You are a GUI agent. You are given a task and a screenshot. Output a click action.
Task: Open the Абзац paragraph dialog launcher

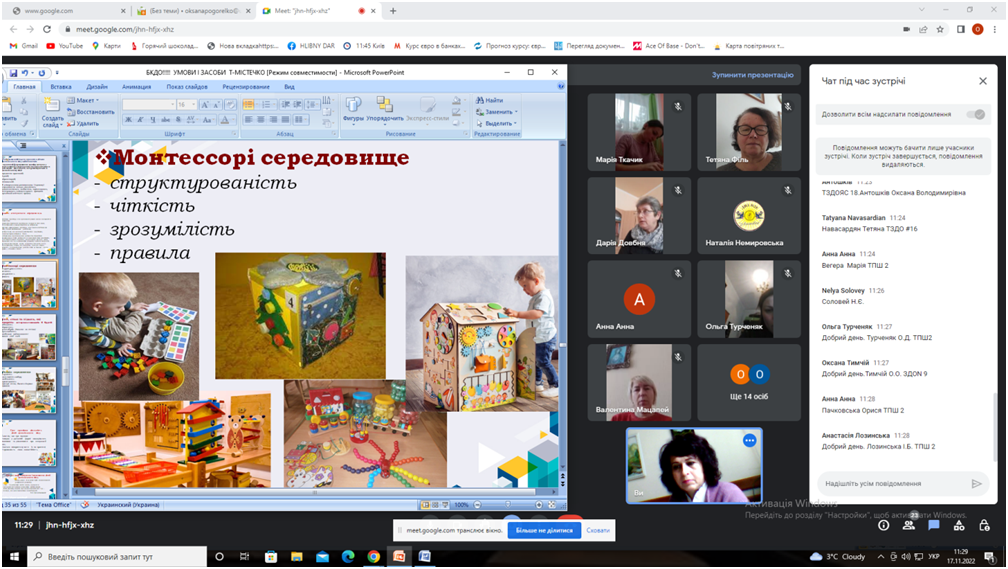(x=334, y=134)
